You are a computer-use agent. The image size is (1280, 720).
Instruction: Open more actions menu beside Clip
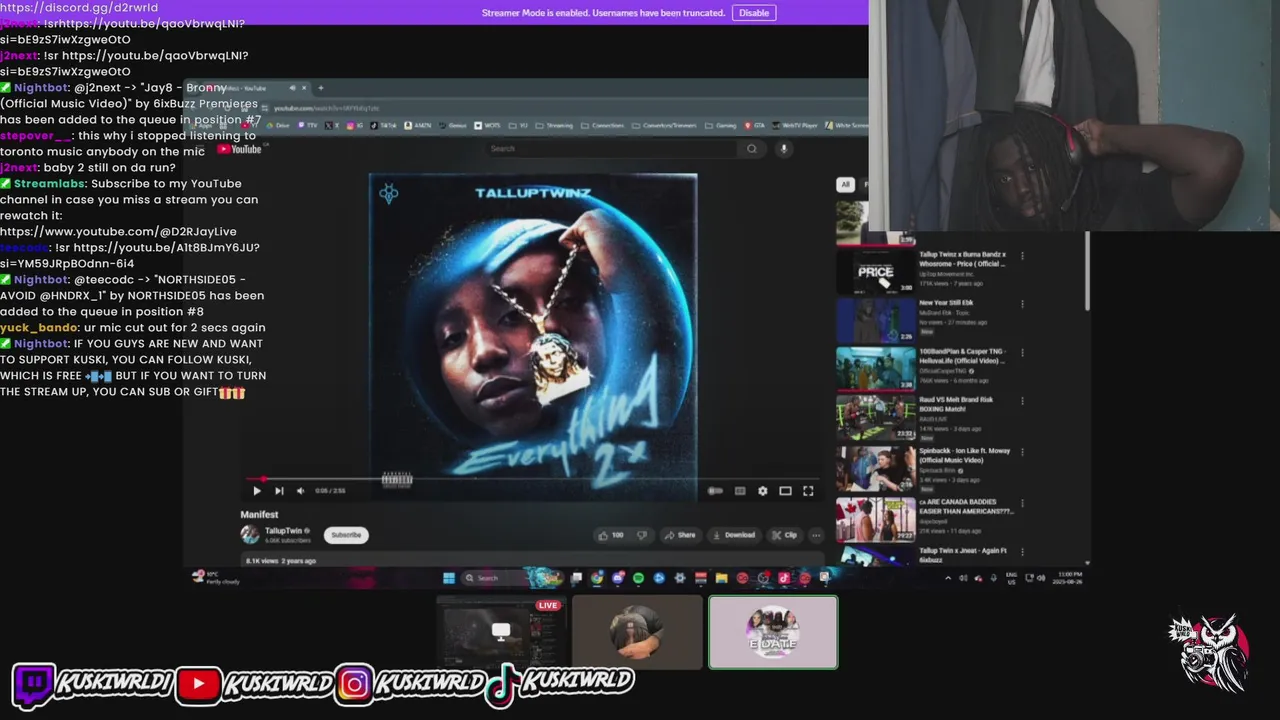(x=816, y=535)
